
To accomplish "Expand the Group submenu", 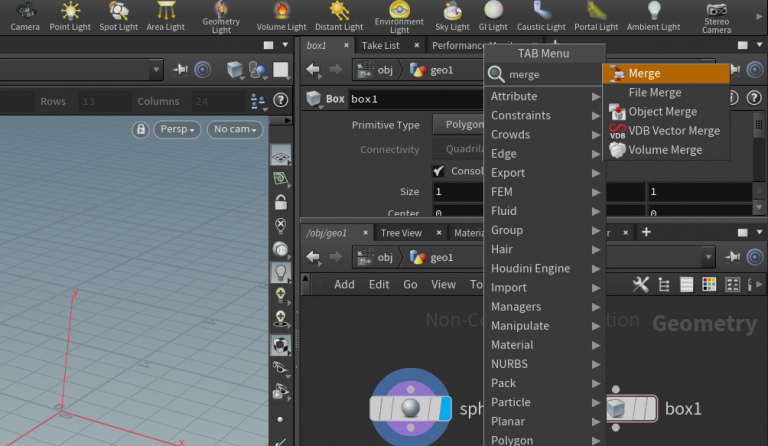I will pyautogui.click(x=545, y=230).
